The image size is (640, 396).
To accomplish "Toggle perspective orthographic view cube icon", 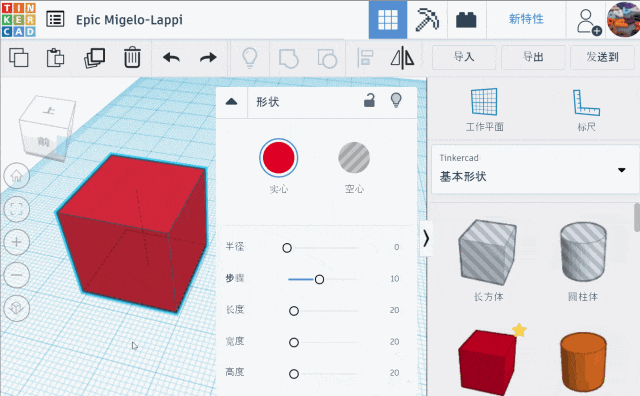I will tap(16, 308).
